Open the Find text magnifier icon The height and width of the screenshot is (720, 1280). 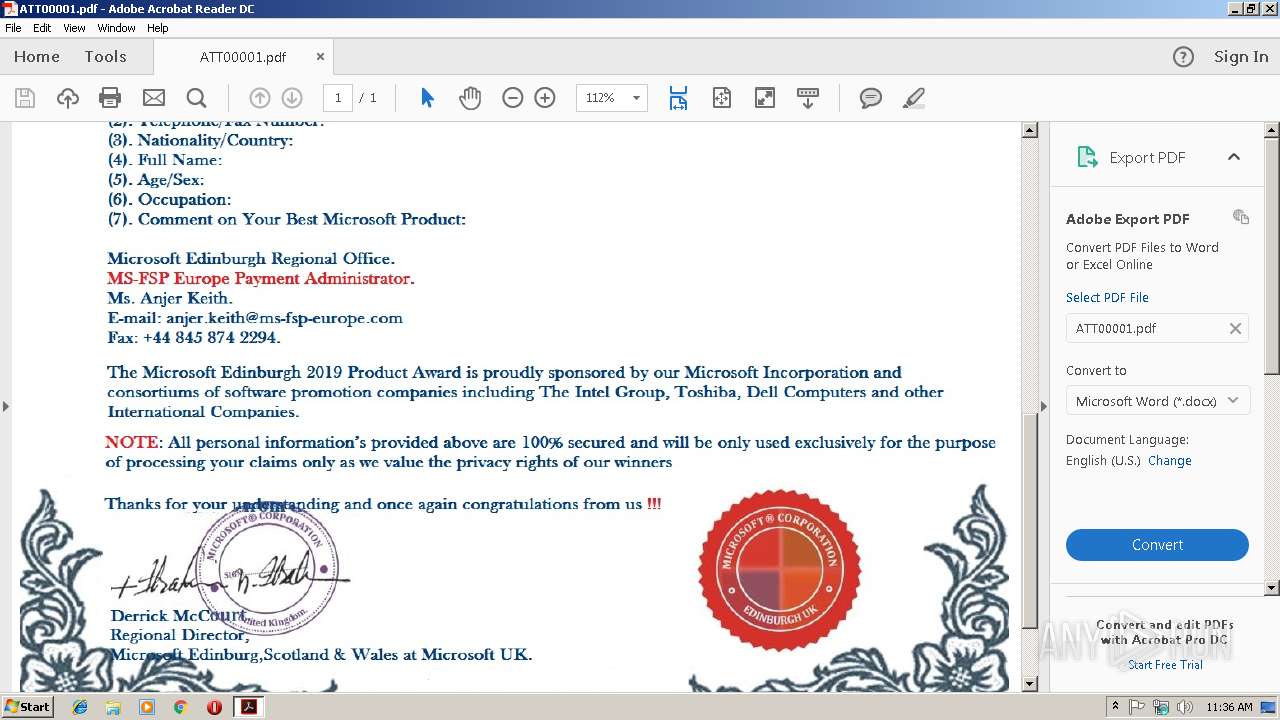tap(196, 98)
